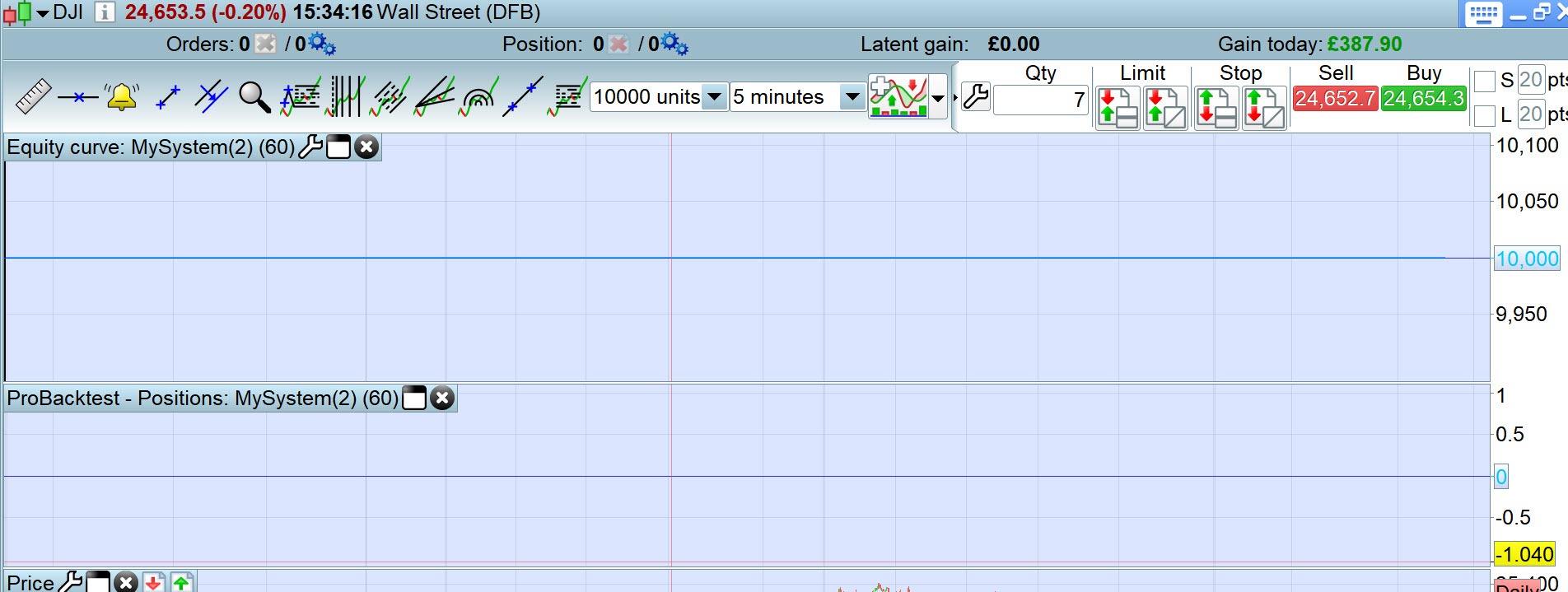Click the green up arrow on Price panel

181,582
